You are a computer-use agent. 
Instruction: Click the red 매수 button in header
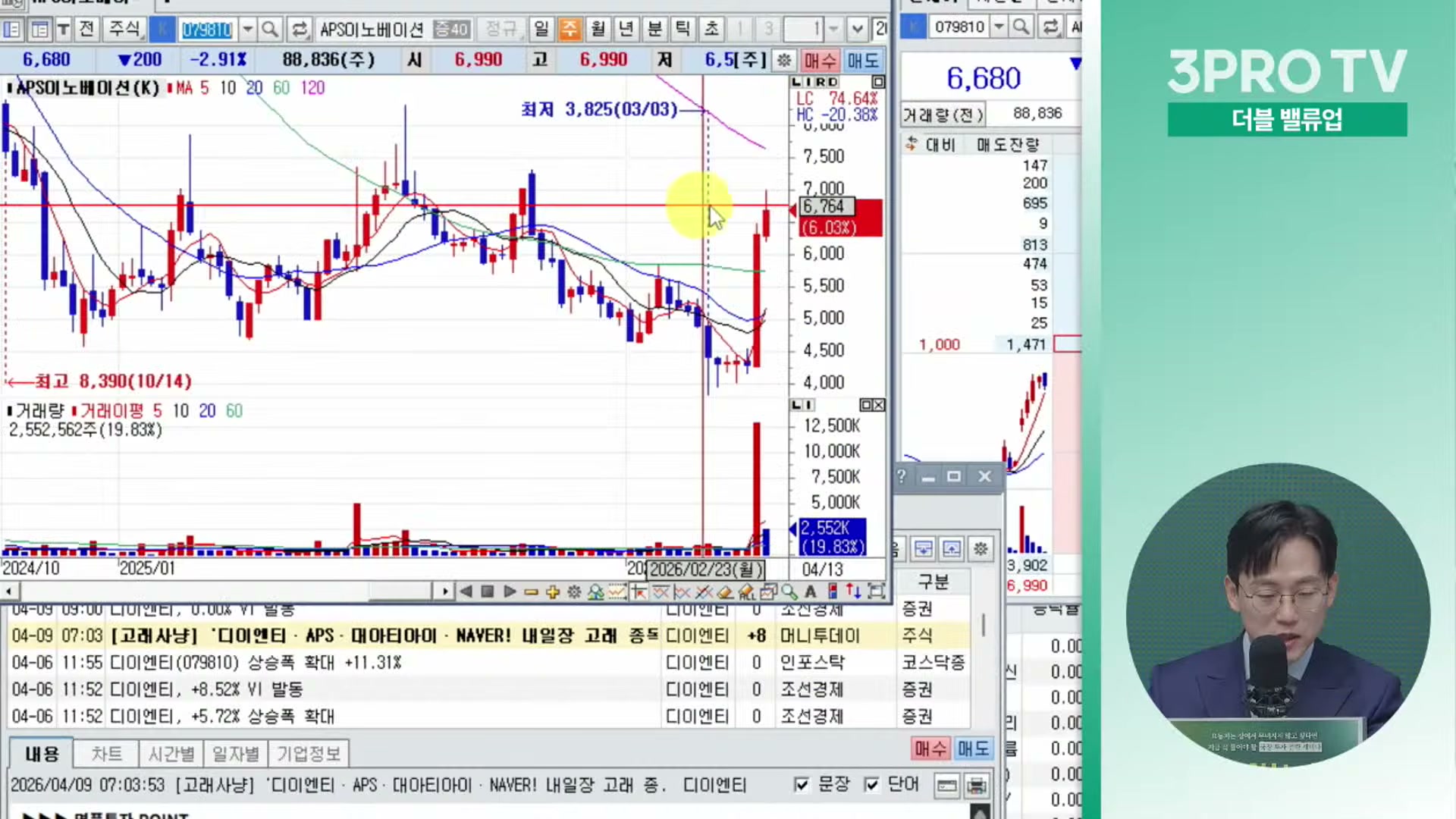[820, 60]
